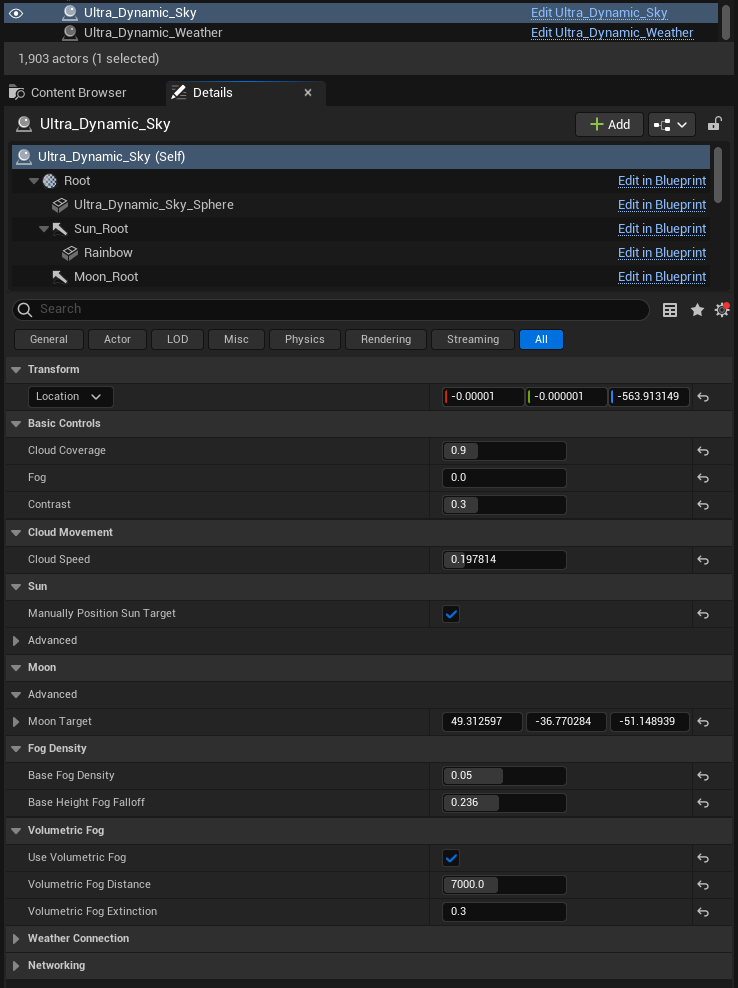This screenshot has height=988, width=738.
Task: Toggle visibility eye for Ultra_Dynamic_Sky
Action: 16,13
